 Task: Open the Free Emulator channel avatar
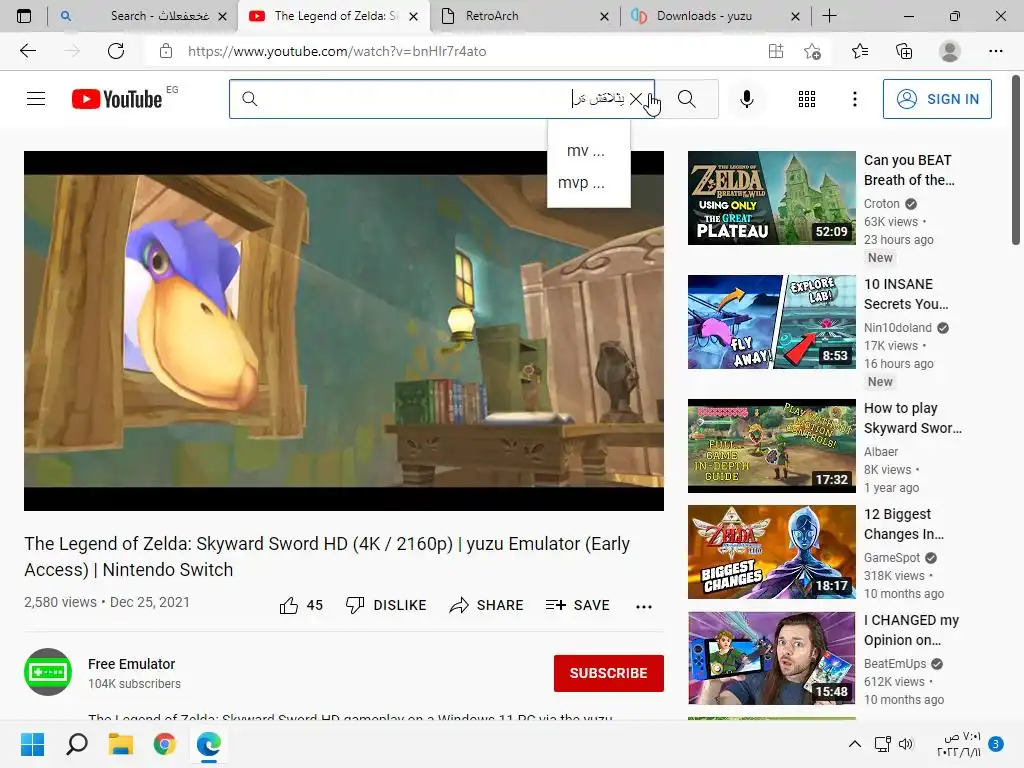pyautogui.click(x=48, y=672)
